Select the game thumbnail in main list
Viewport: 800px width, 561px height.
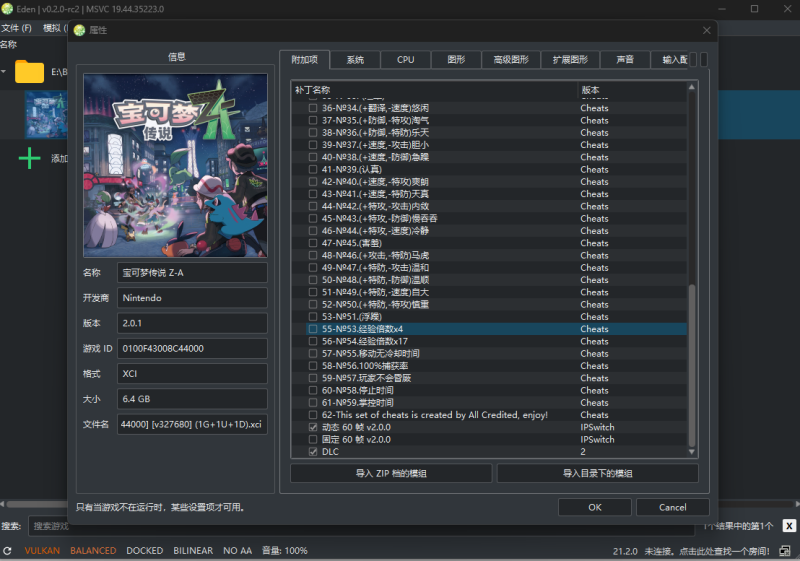point(46,115)
